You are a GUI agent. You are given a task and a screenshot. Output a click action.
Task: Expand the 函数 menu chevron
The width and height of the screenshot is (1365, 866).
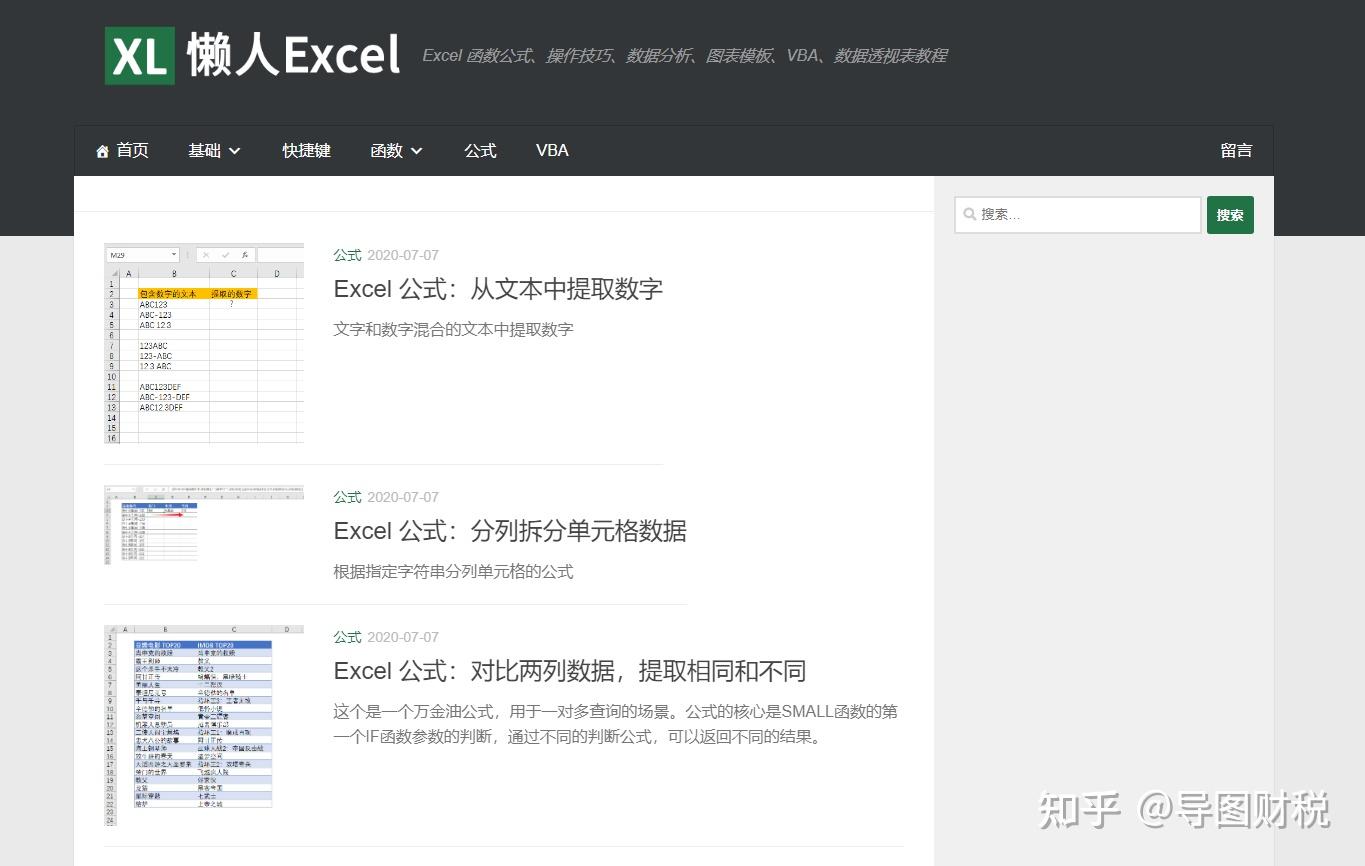pos(417,151)
